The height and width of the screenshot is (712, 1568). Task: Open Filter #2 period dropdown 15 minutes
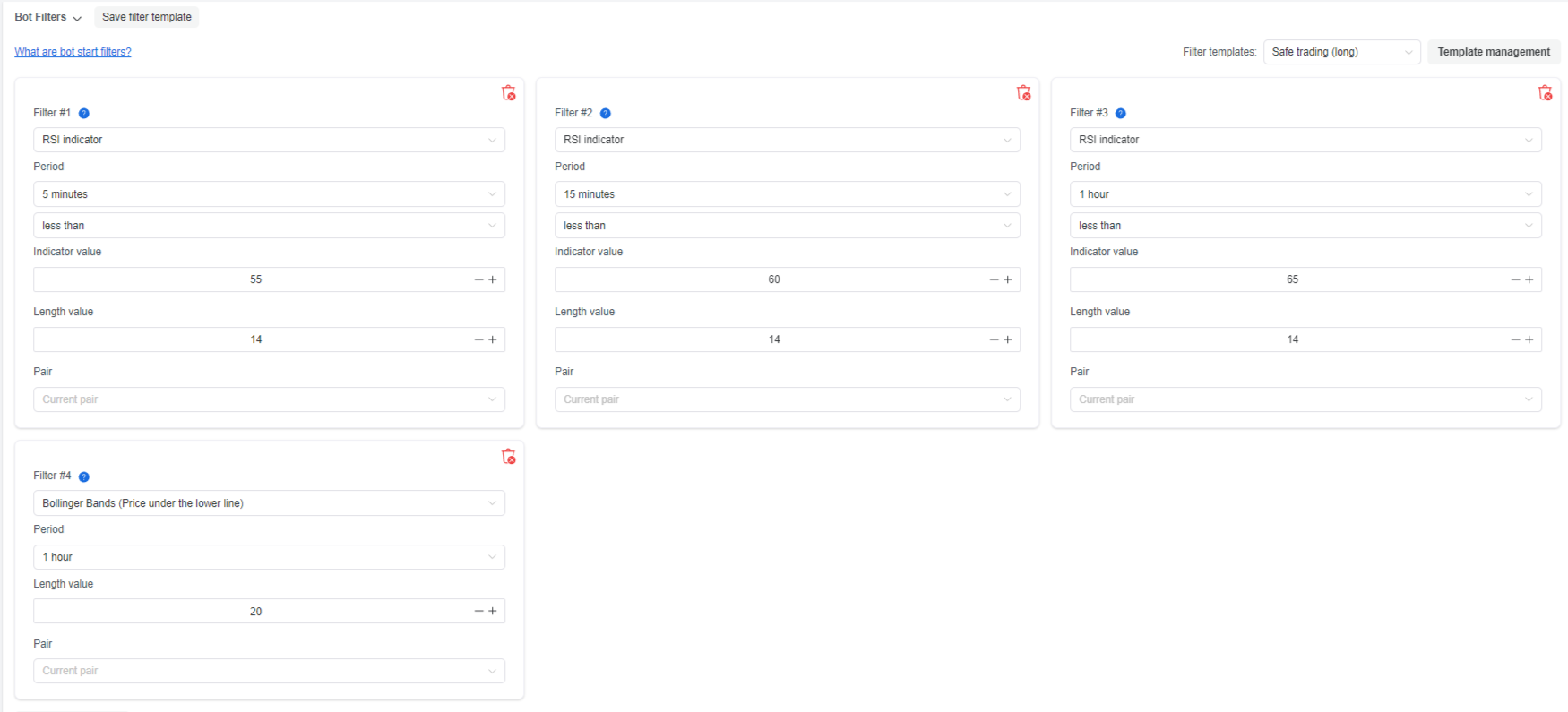point(788,194)
